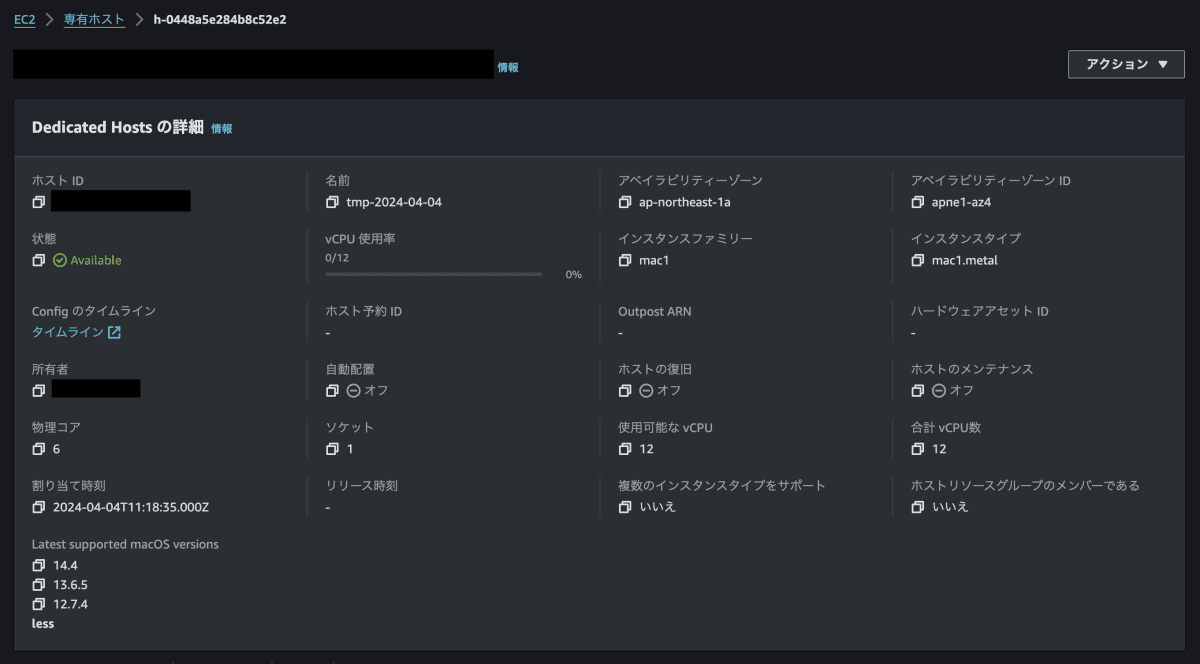Copy sockets (ソケット) value 1
The image size is (1200, 664).
(332, 448)
